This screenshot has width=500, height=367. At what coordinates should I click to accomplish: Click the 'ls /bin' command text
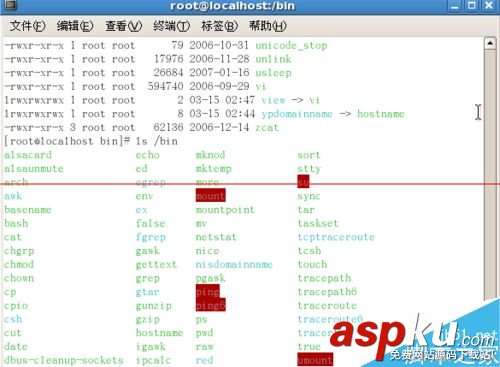click(157, 141)
